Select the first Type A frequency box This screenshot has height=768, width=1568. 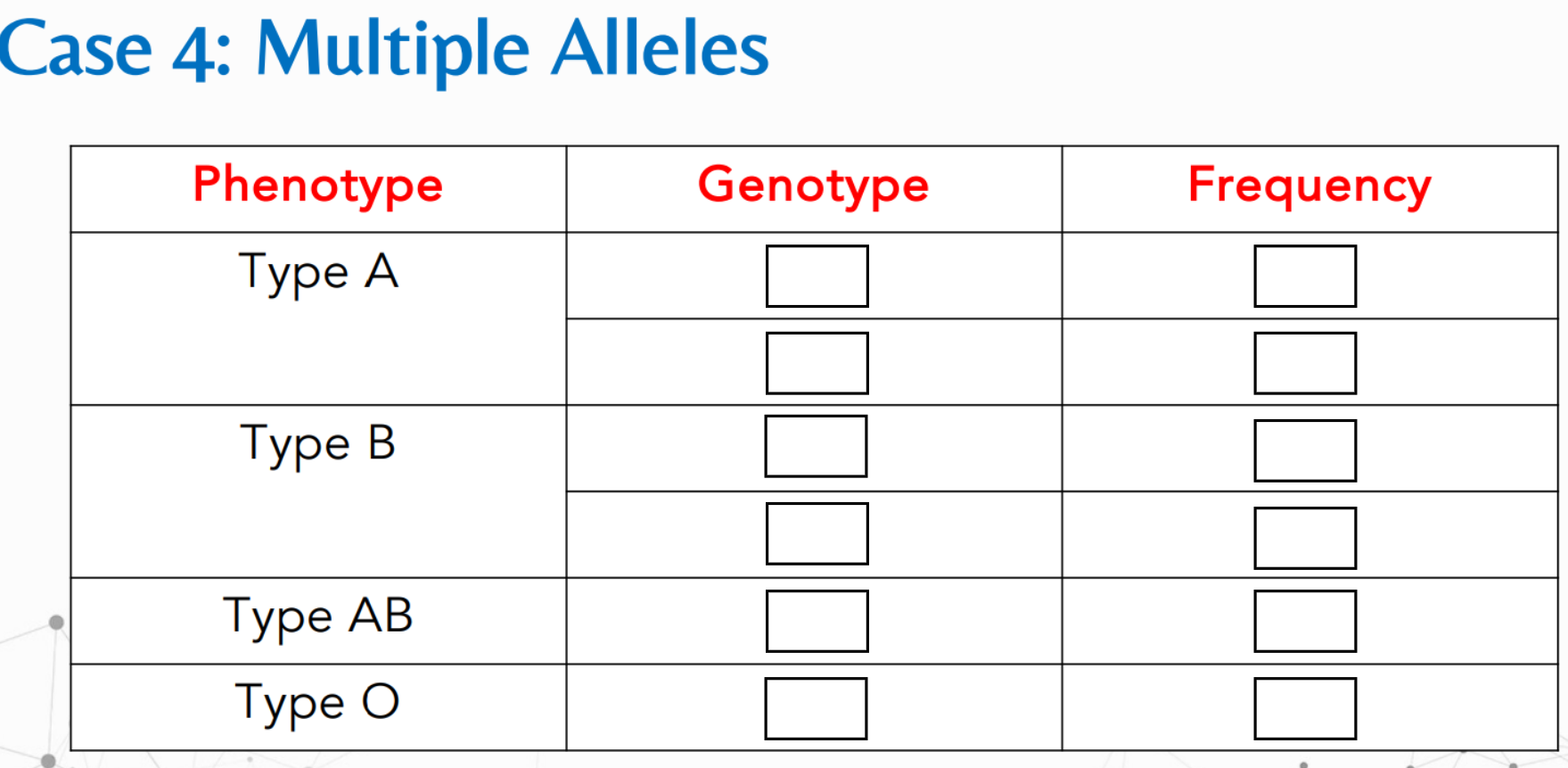click(x=1304, y=277)
